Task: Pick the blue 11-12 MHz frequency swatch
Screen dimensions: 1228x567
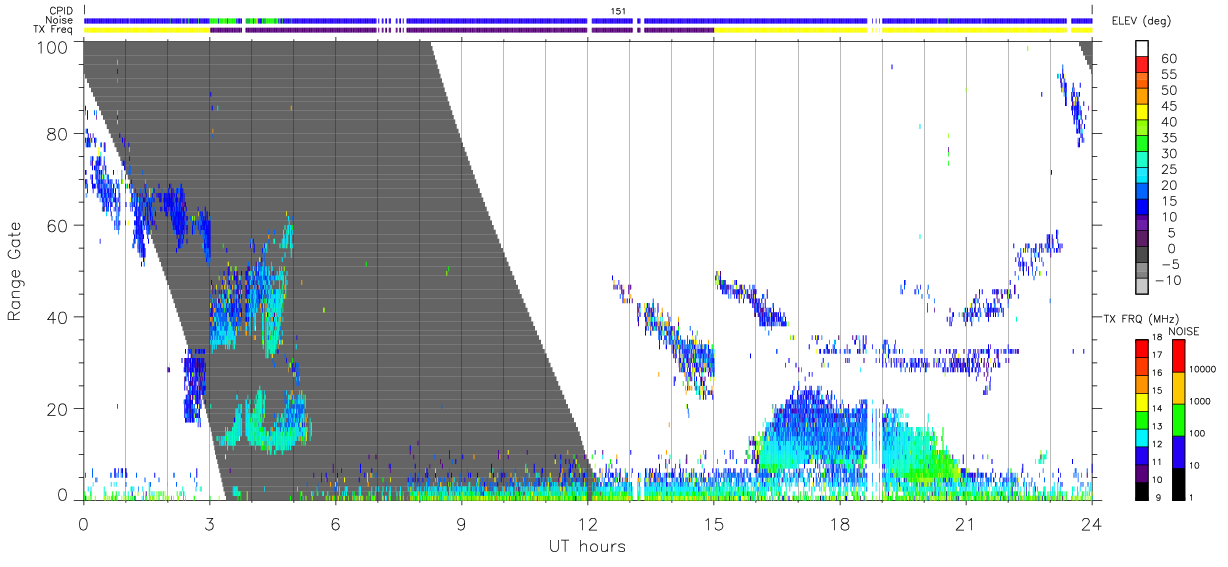Action: click(1142, 454)
